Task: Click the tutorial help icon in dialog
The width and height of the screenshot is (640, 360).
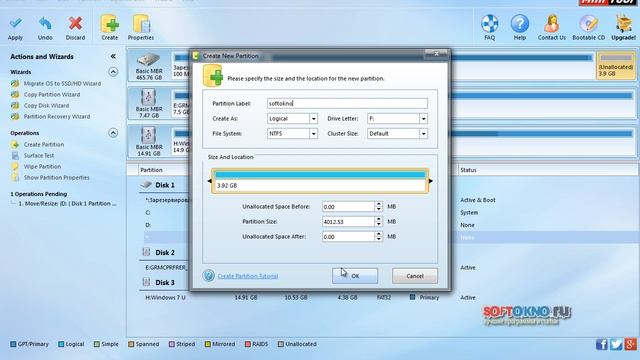Action: pos(209,276)
